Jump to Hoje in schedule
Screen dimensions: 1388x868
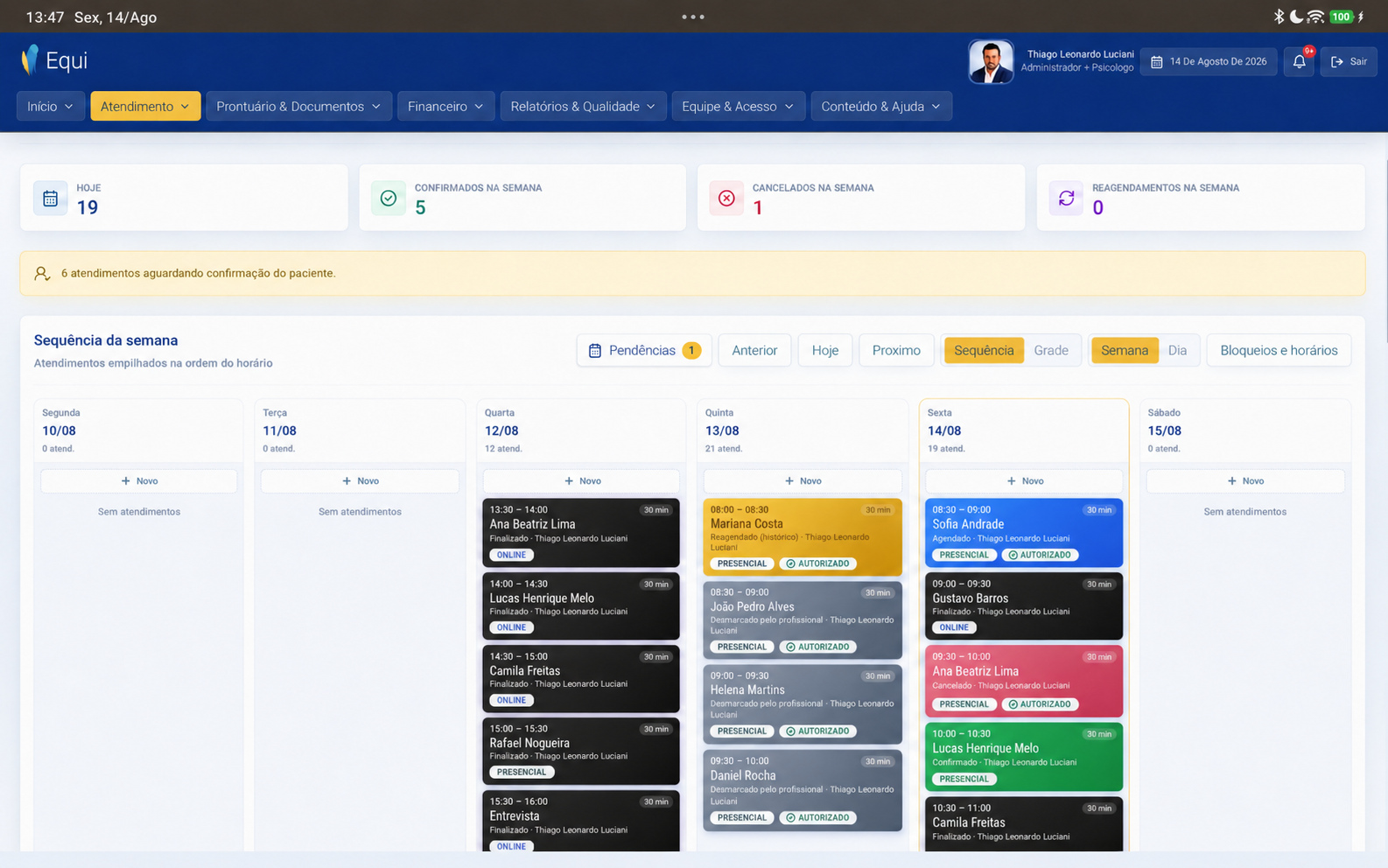coord(824,350)
